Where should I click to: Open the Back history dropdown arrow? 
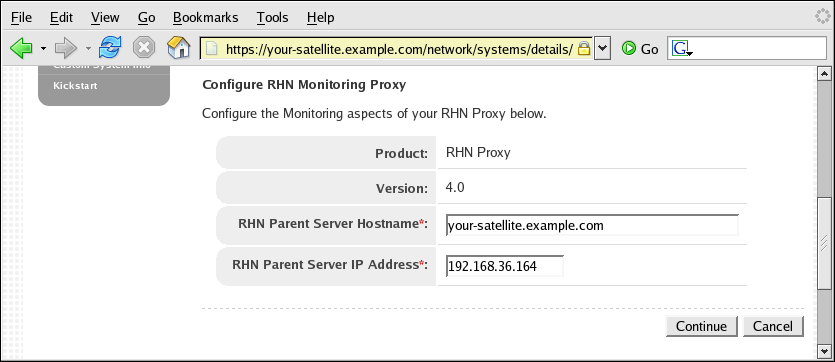pos(43,49)
